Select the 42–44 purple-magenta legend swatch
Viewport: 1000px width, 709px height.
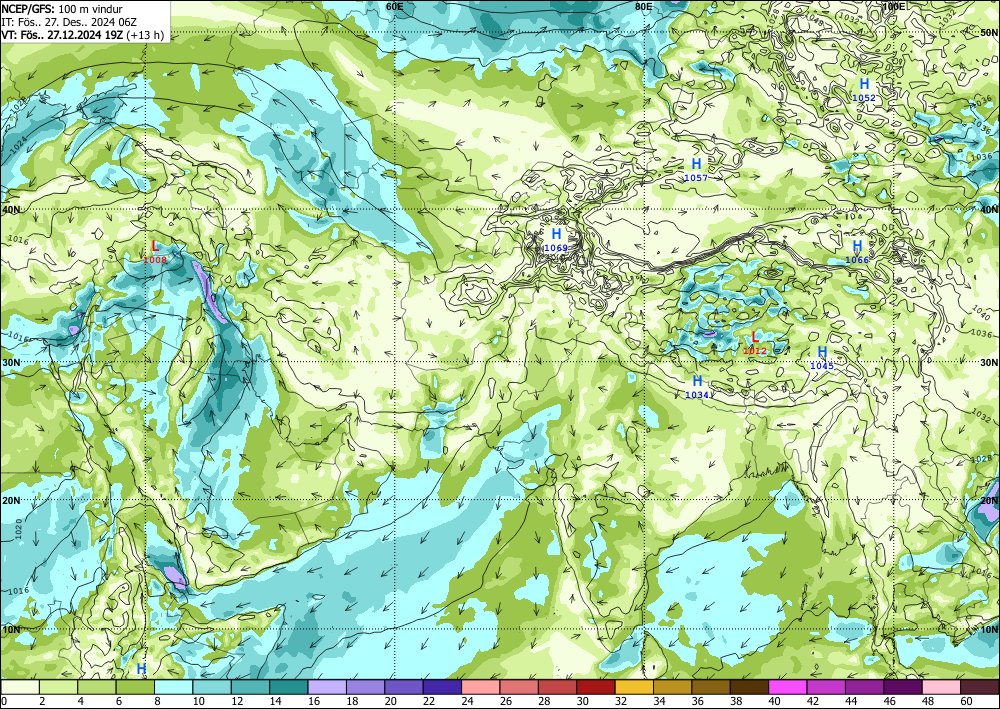click(826, 687)
